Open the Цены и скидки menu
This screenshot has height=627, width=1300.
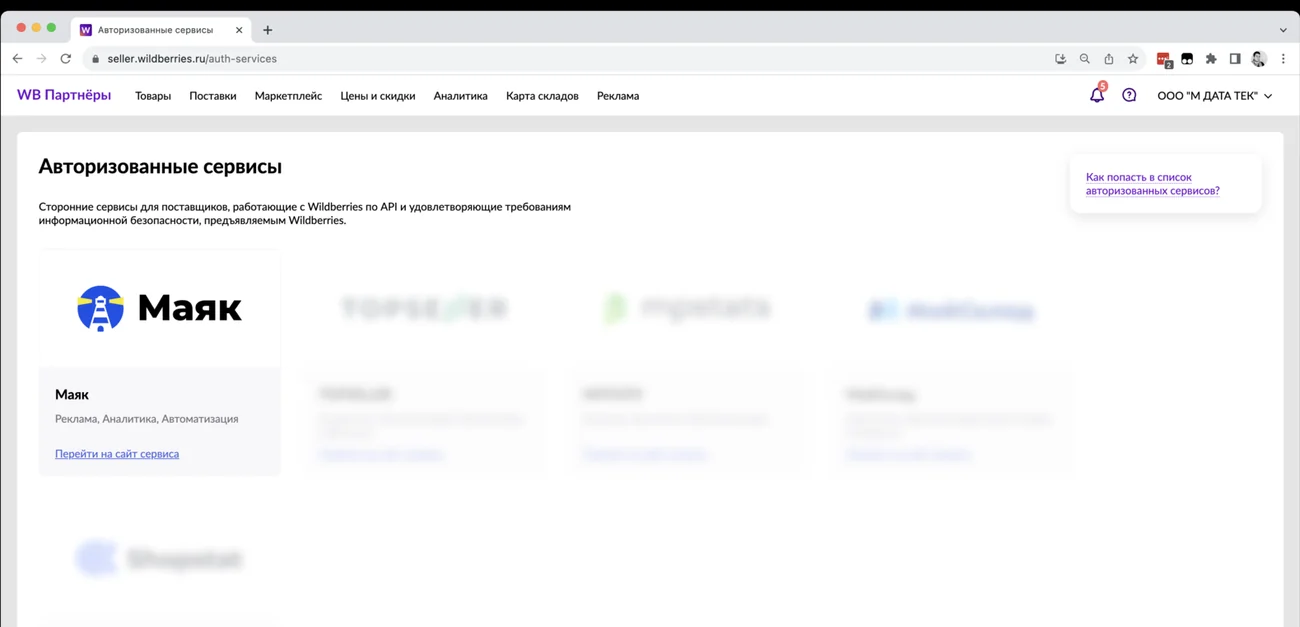378,96
